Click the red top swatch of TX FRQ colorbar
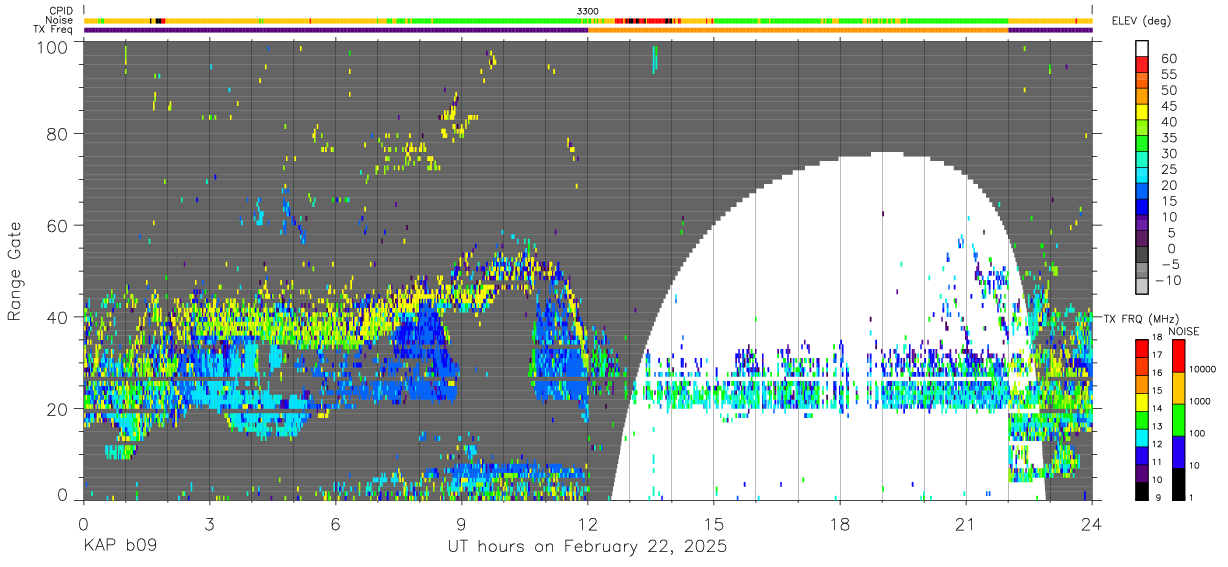This screenshot has width=1228, height=567. tap(1142, 347)
